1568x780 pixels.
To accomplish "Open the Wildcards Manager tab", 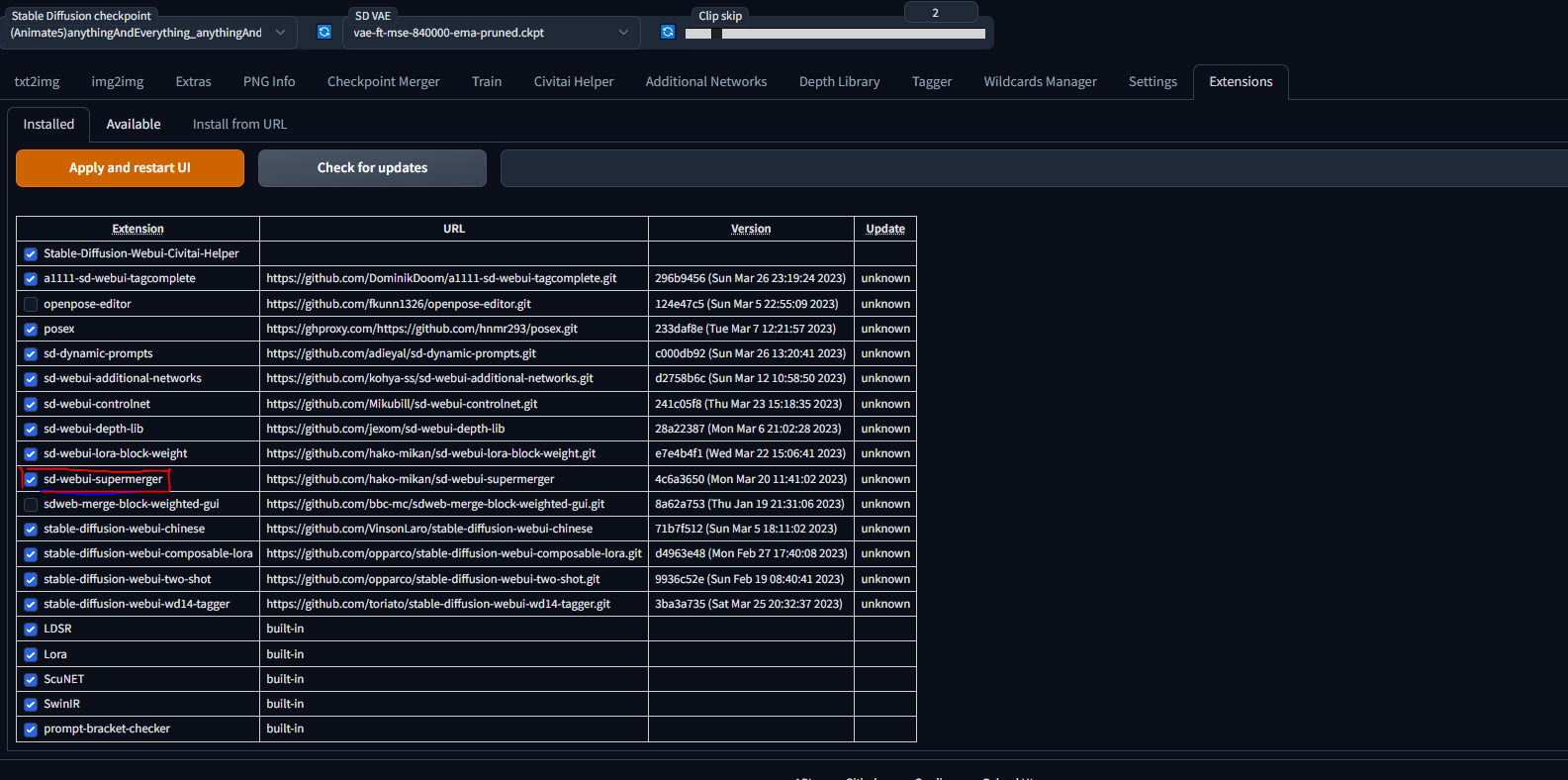I will [1041, 82].
